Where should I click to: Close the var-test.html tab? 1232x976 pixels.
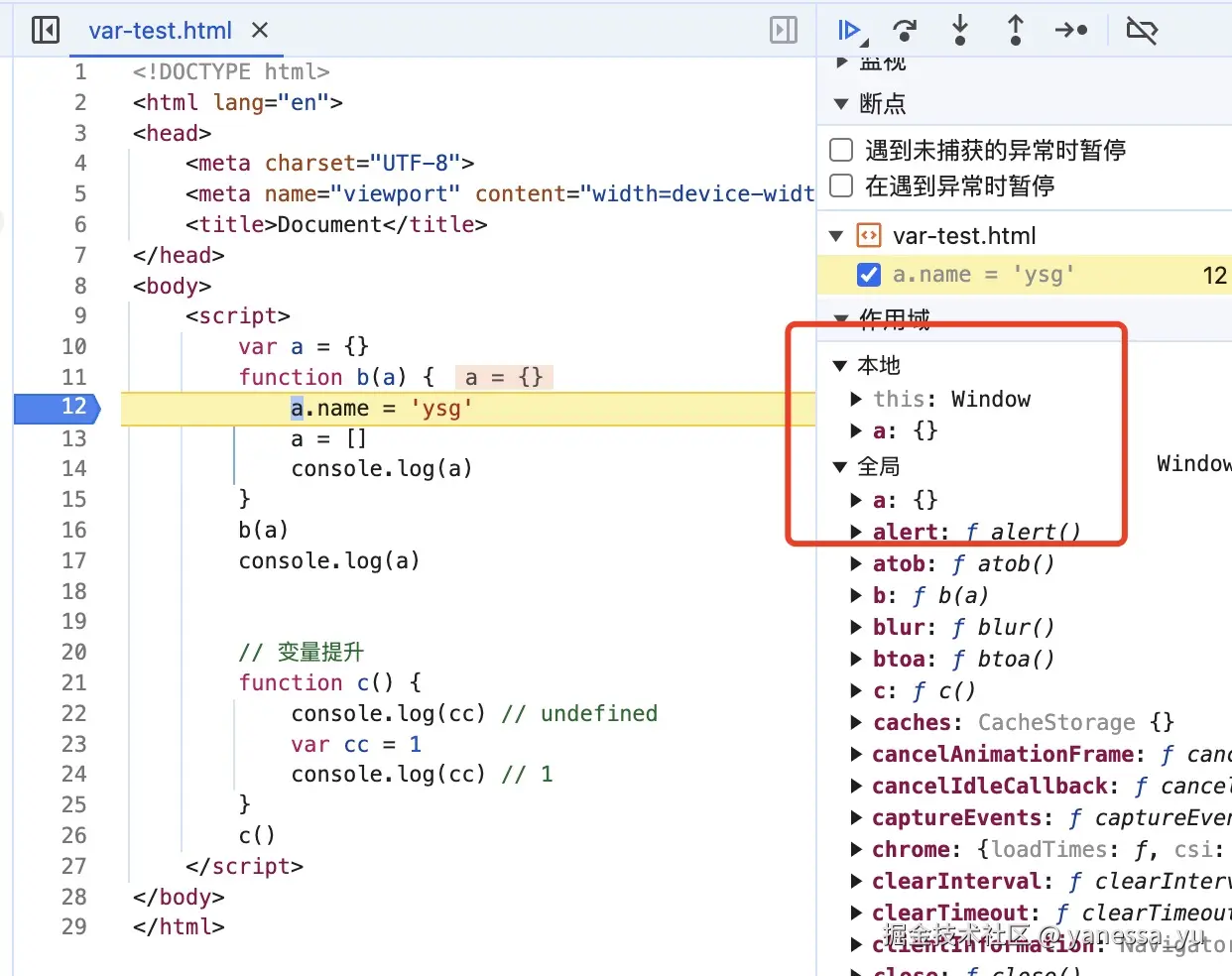click(260, 30)
